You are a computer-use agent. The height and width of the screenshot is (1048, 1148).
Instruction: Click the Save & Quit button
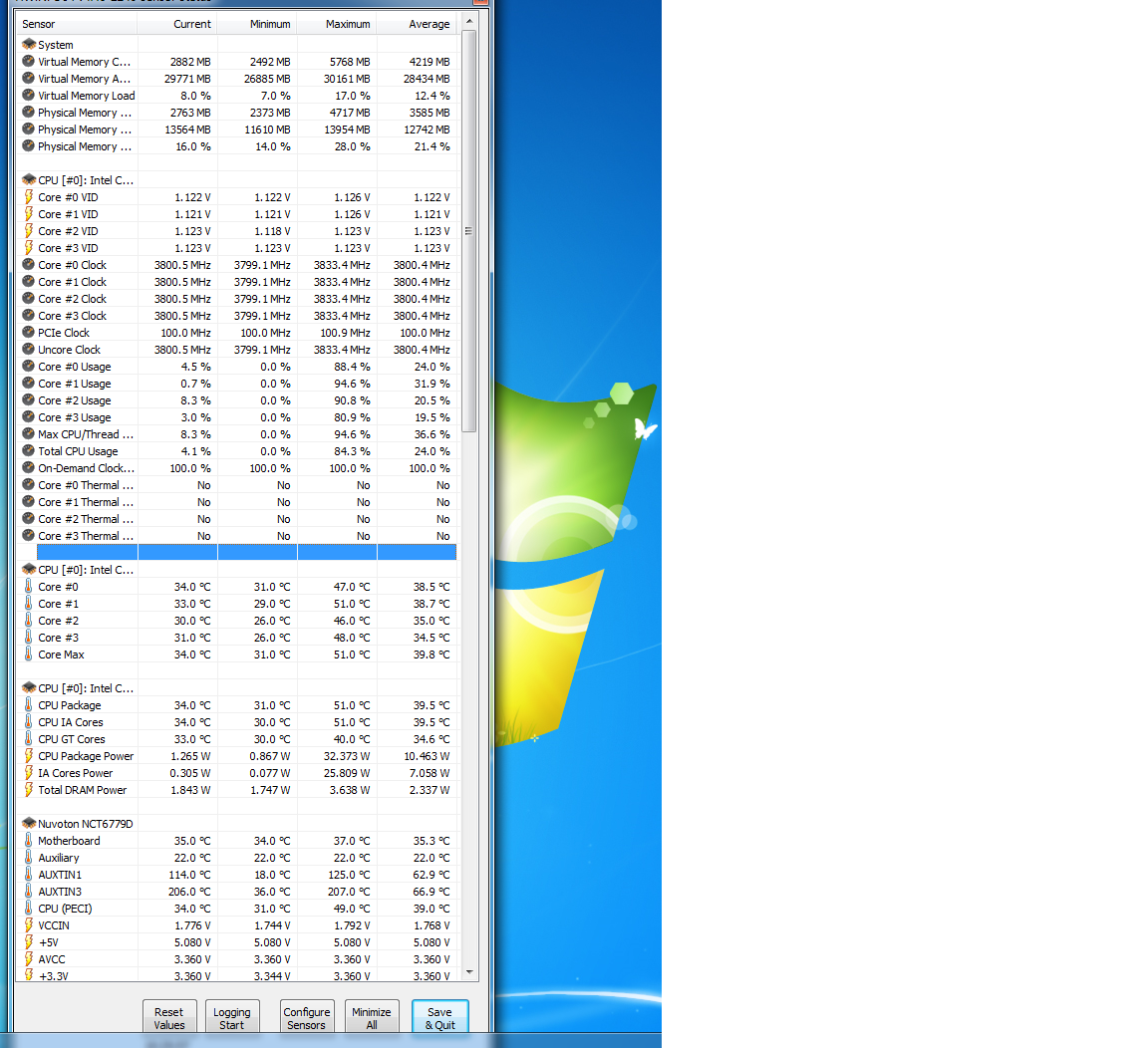[x=440, y=1018]
